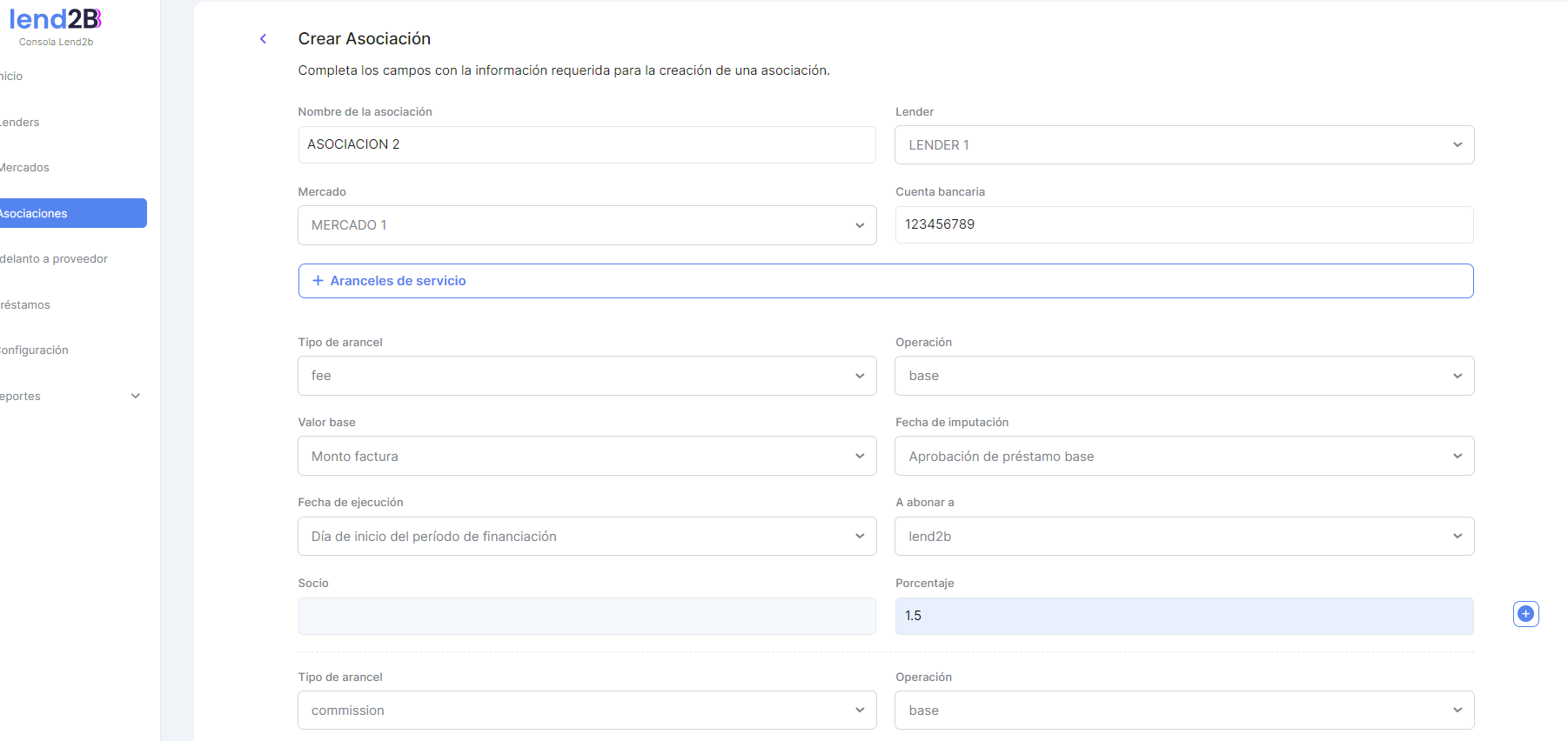The image size is (1568, 741).
Task: Select Asociaciones in the sidebar
Action: (x=35, y=214)
